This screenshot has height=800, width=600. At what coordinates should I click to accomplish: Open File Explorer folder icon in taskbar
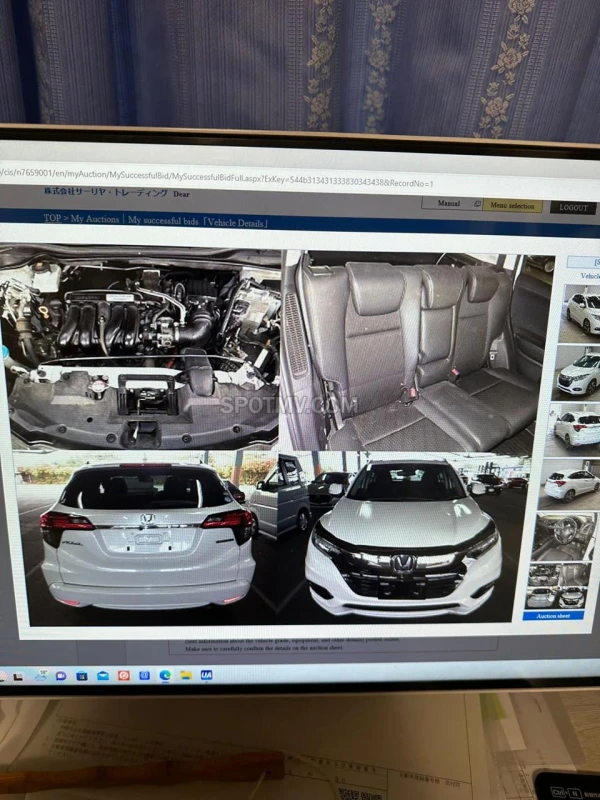(186, 675)
